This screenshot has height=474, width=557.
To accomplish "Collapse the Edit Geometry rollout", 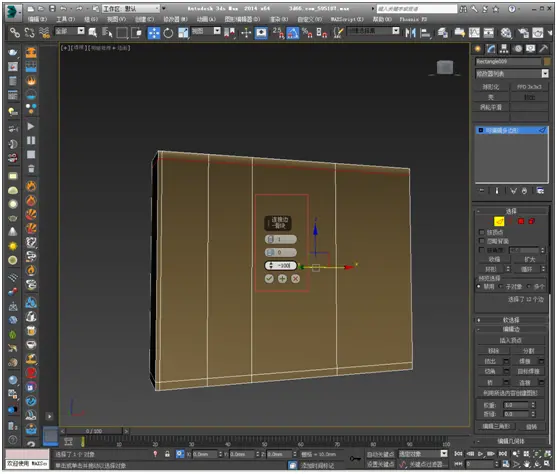I will [511, 441].
